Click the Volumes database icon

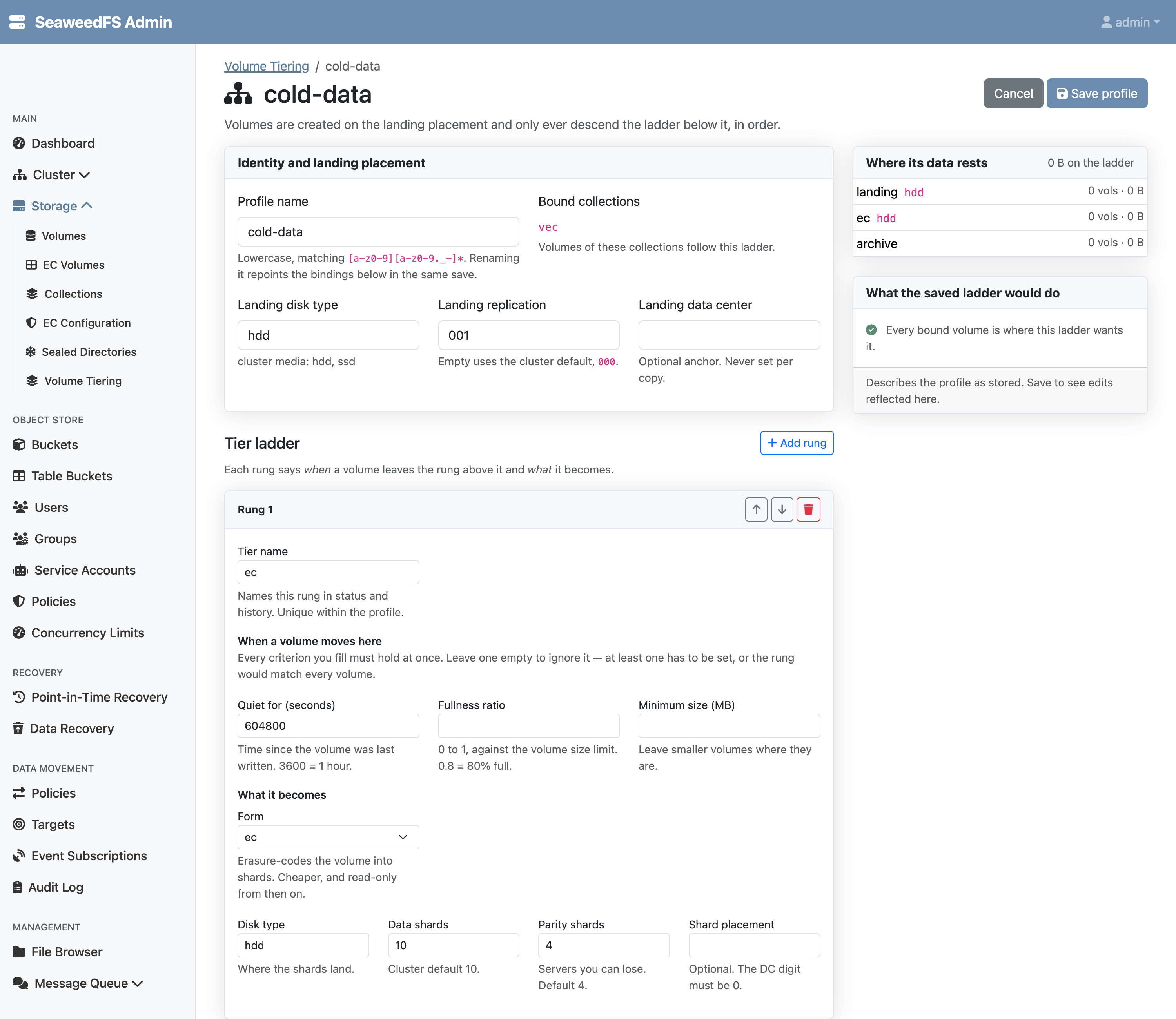[31, 236]
